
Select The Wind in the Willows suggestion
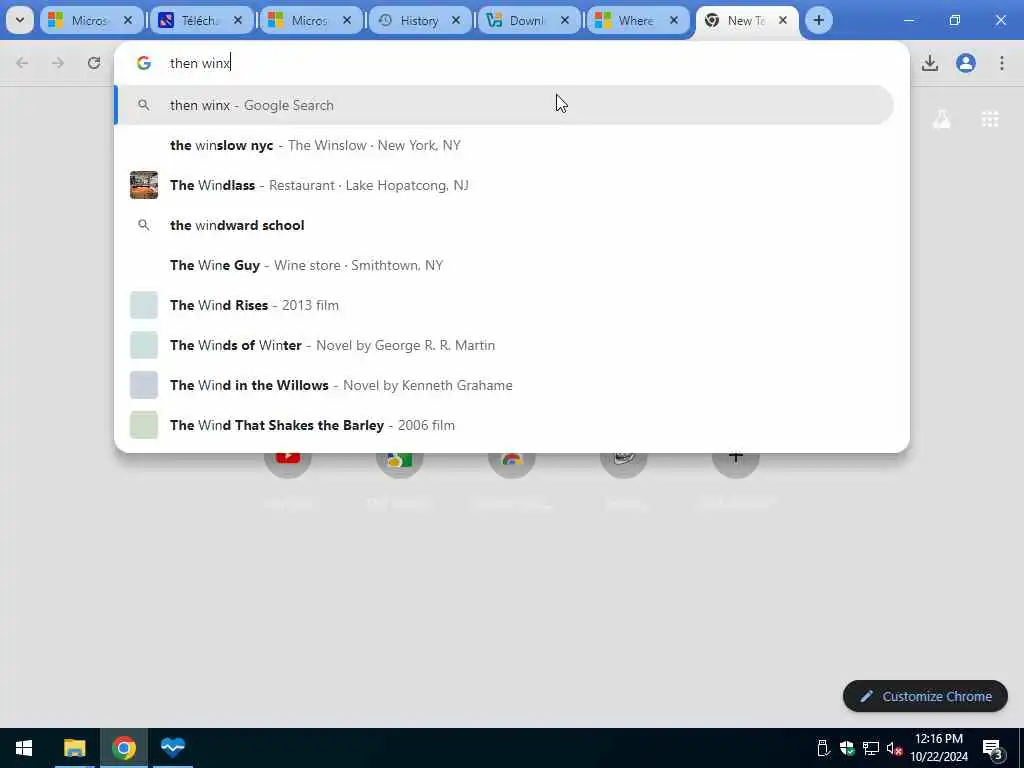(x=504, y=385)
